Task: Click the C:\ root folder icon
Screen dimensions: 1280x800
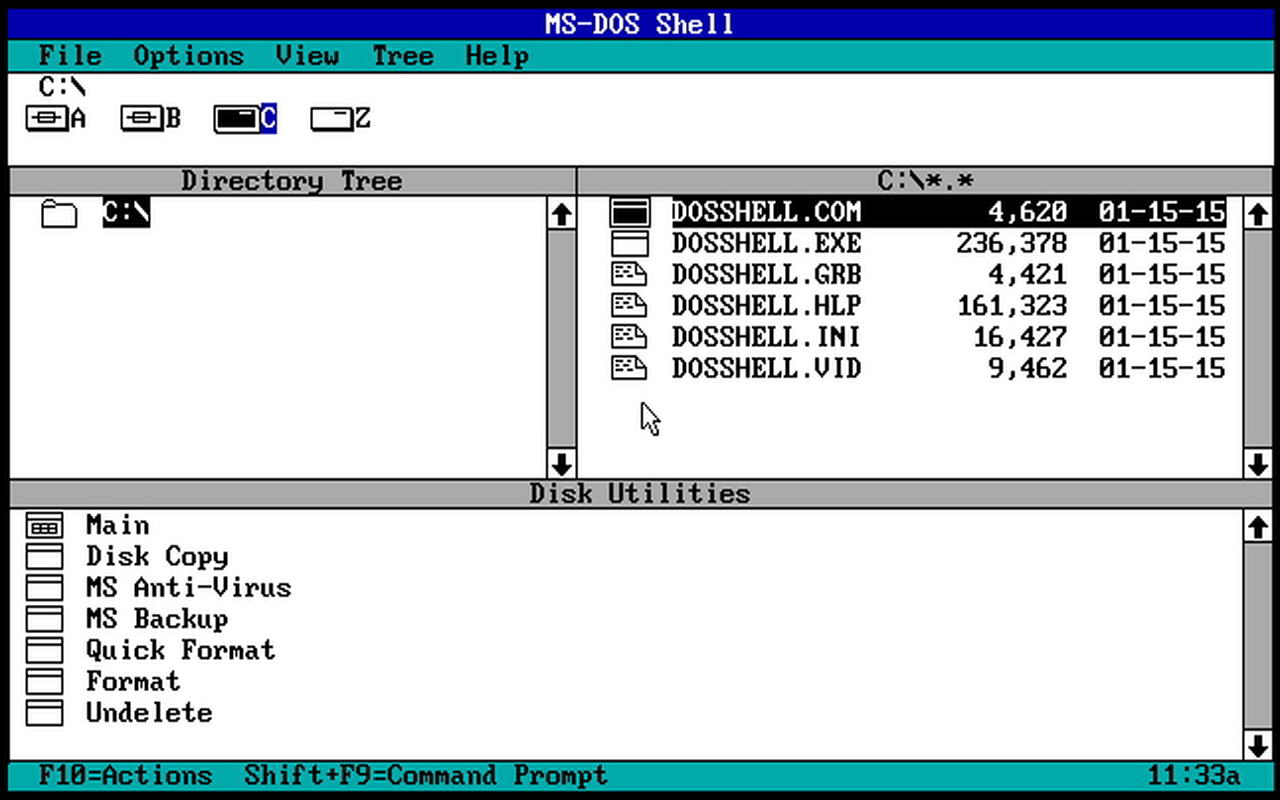Action: pyautogui.click(x=59, y=213)
